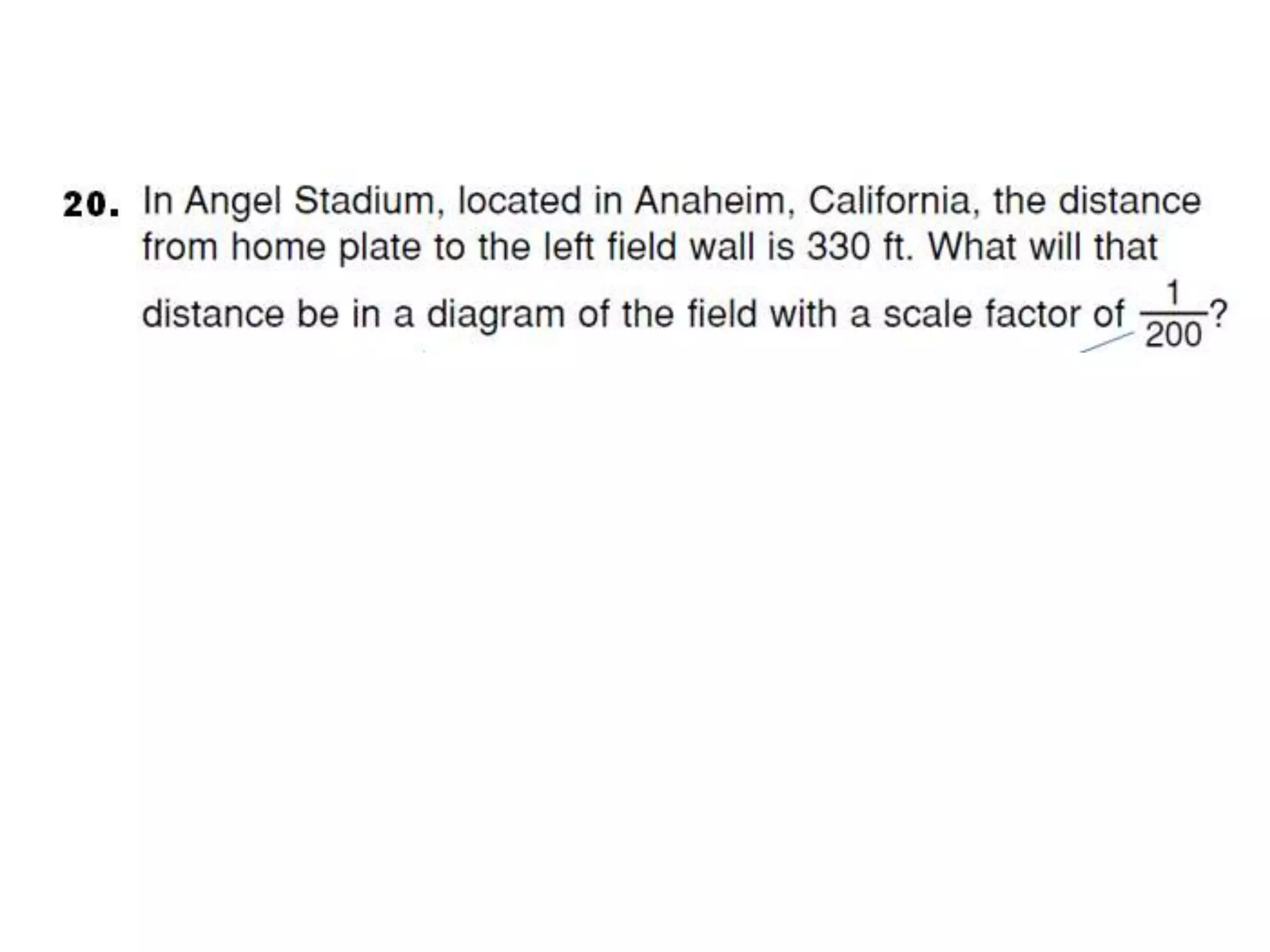The width and height of the screenshot is (1270, 952).
Task: Click the blue pen stroke near the fraction
Action: (x=1108, y=343)
